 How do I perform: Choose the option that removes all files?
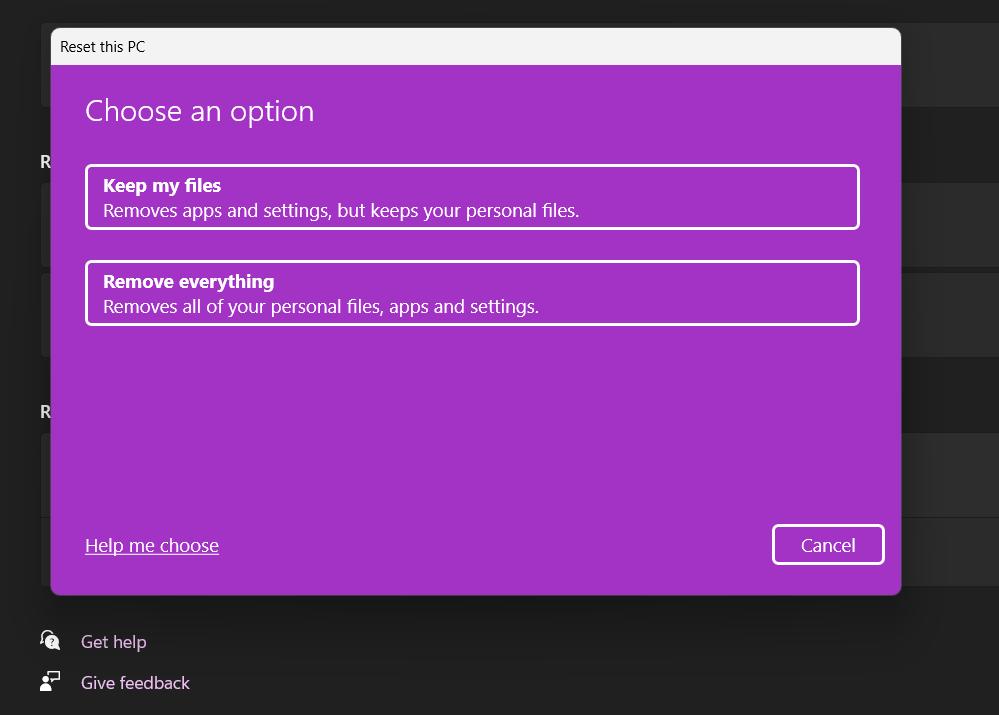click(472, 293)
